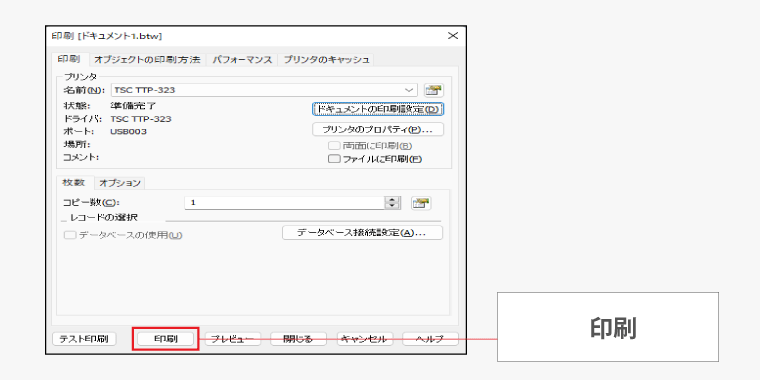Open the プレビュー button
760x380 pixels.
click(233, 339)
